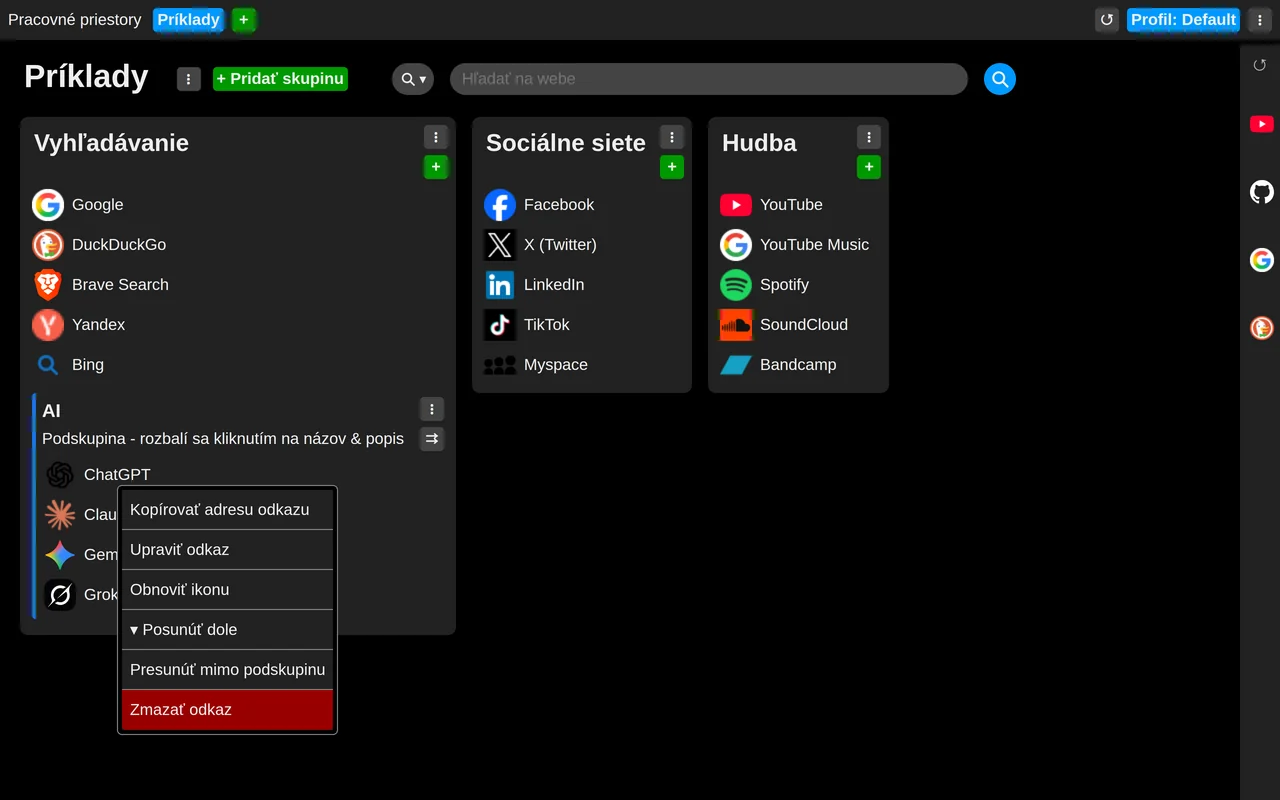Viewport: 1280px width, 800px height.
Task: Open the Vyhľadávanie group options menu
Action: pos(436,137)
